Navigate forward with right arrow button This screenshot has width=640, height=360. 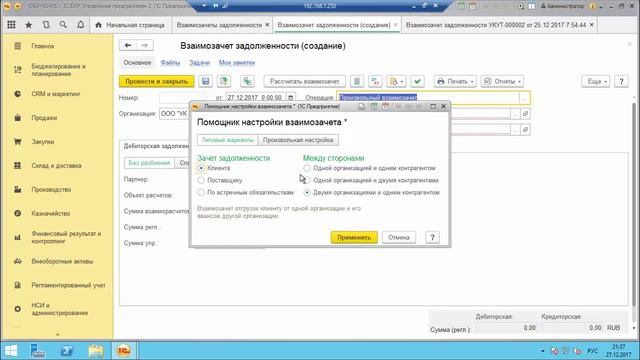144,45
